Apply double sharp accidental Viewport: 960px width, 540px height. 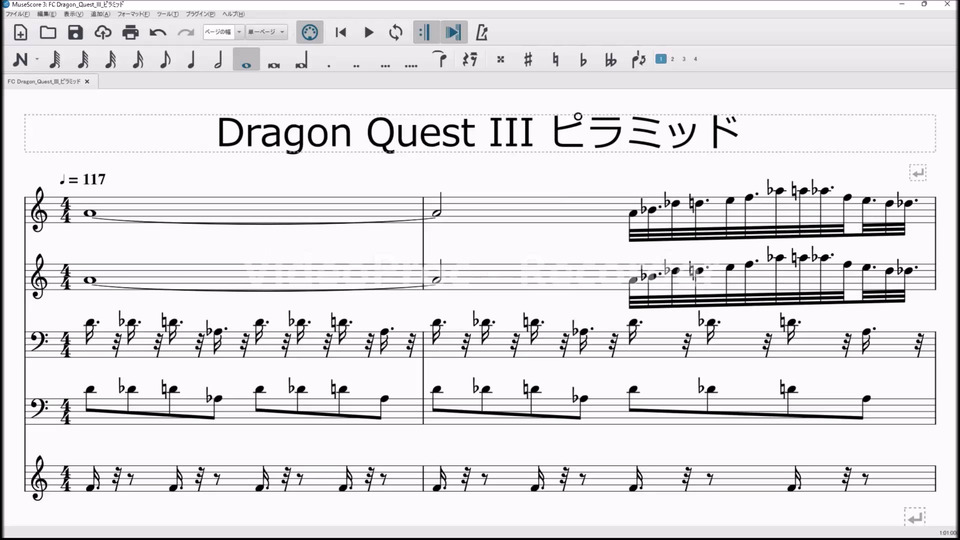click(500, 59)
